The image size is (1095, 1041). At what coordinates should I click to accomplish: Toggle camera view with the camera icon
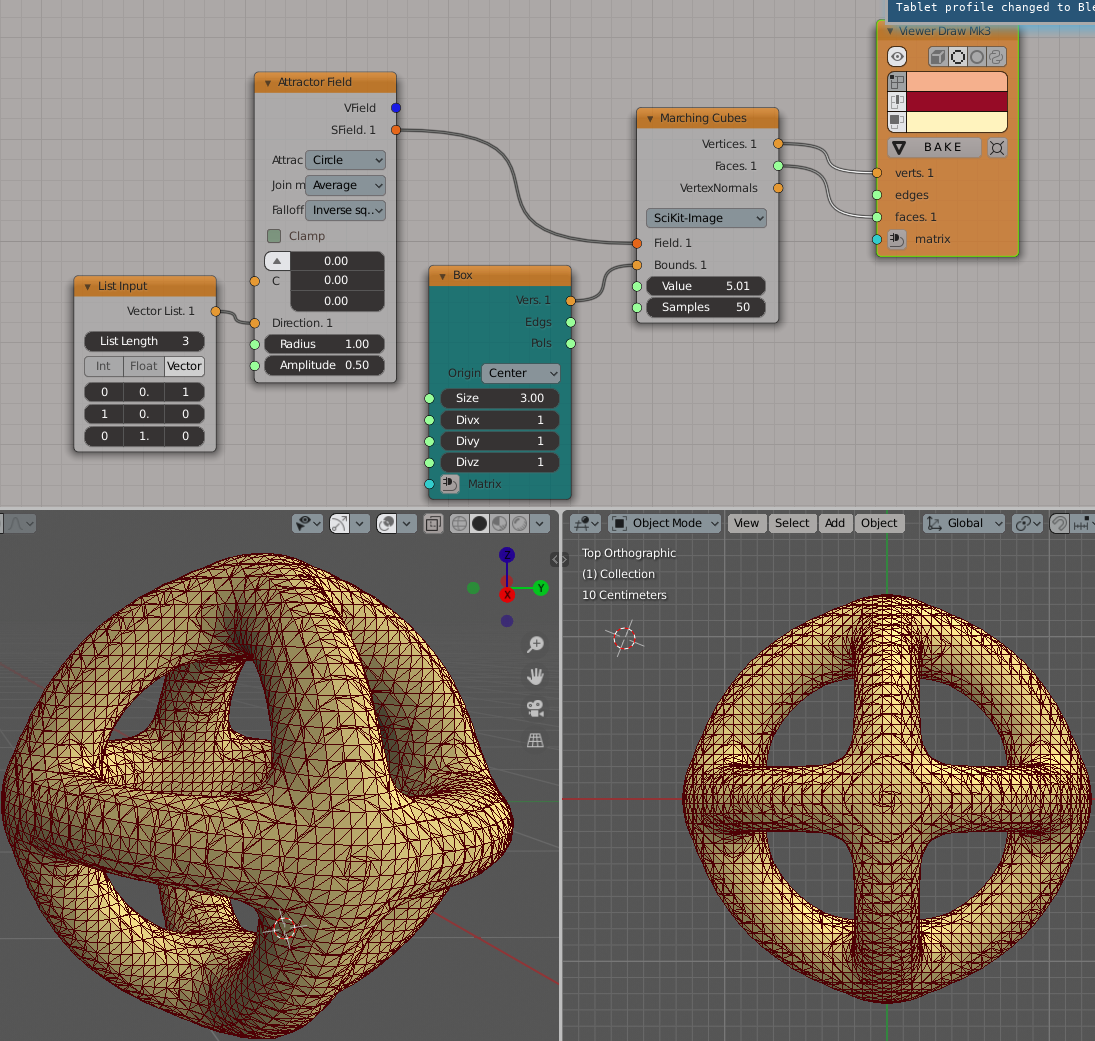coord(536,709)
